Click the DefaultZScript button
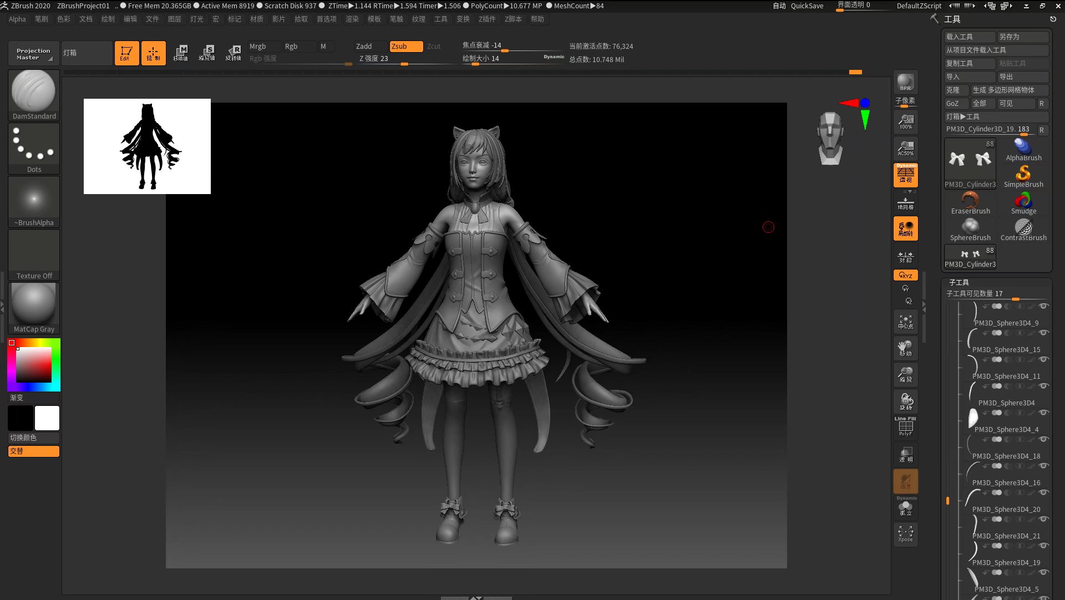Screen dimensions: 1065x600 [919, 5]
